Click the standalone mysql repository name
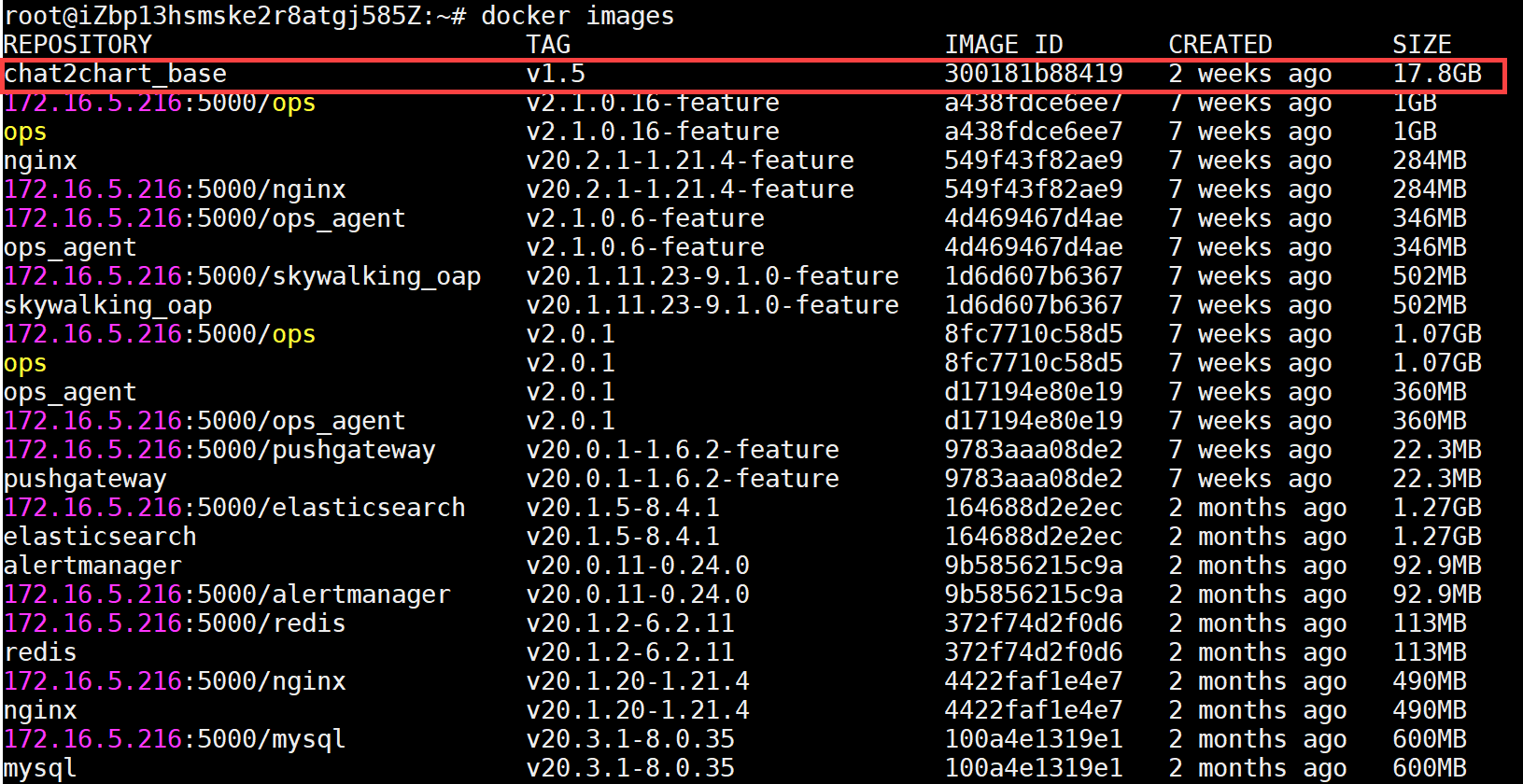This screenshot has height=784, width=1523. coord(40,768)
